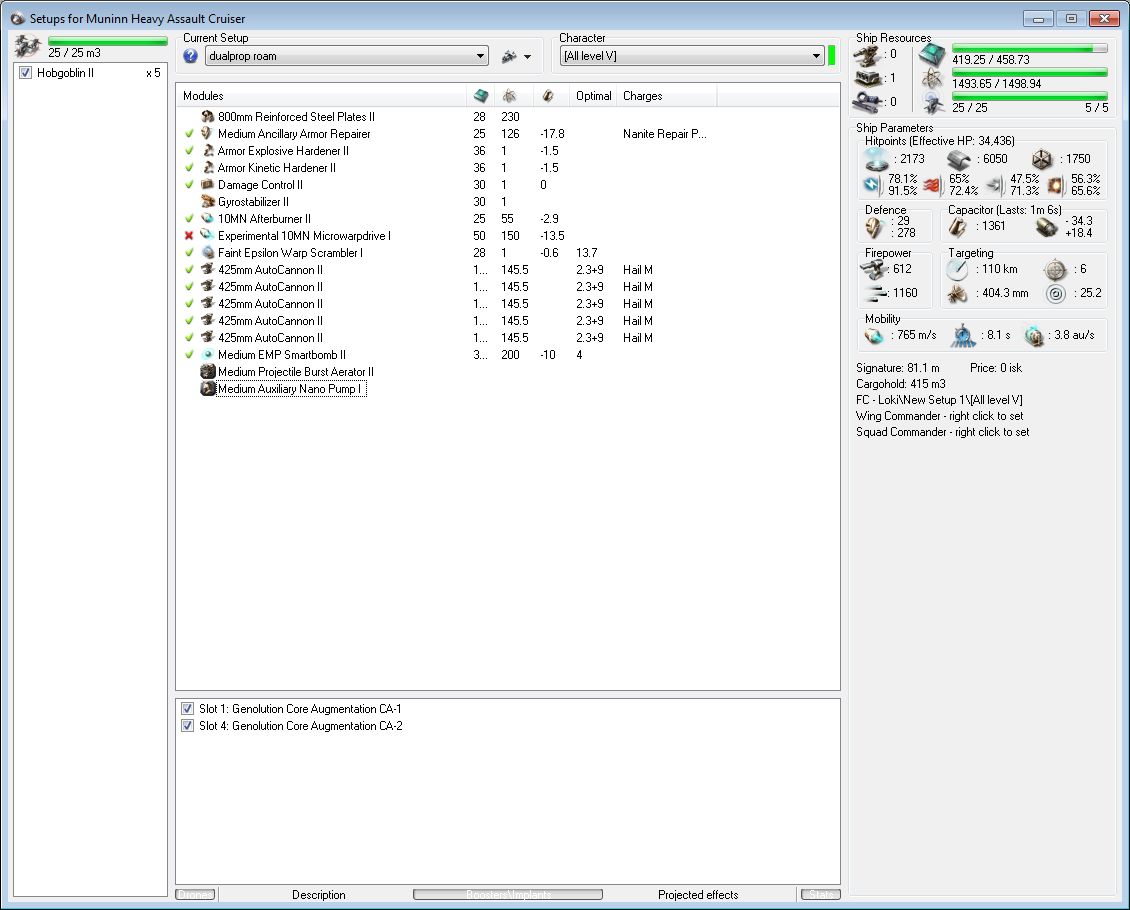Open the dropdown arrow beside the ship icon
The width and height of the screenshot is (1130, 910).
click(x=528, y=57)
